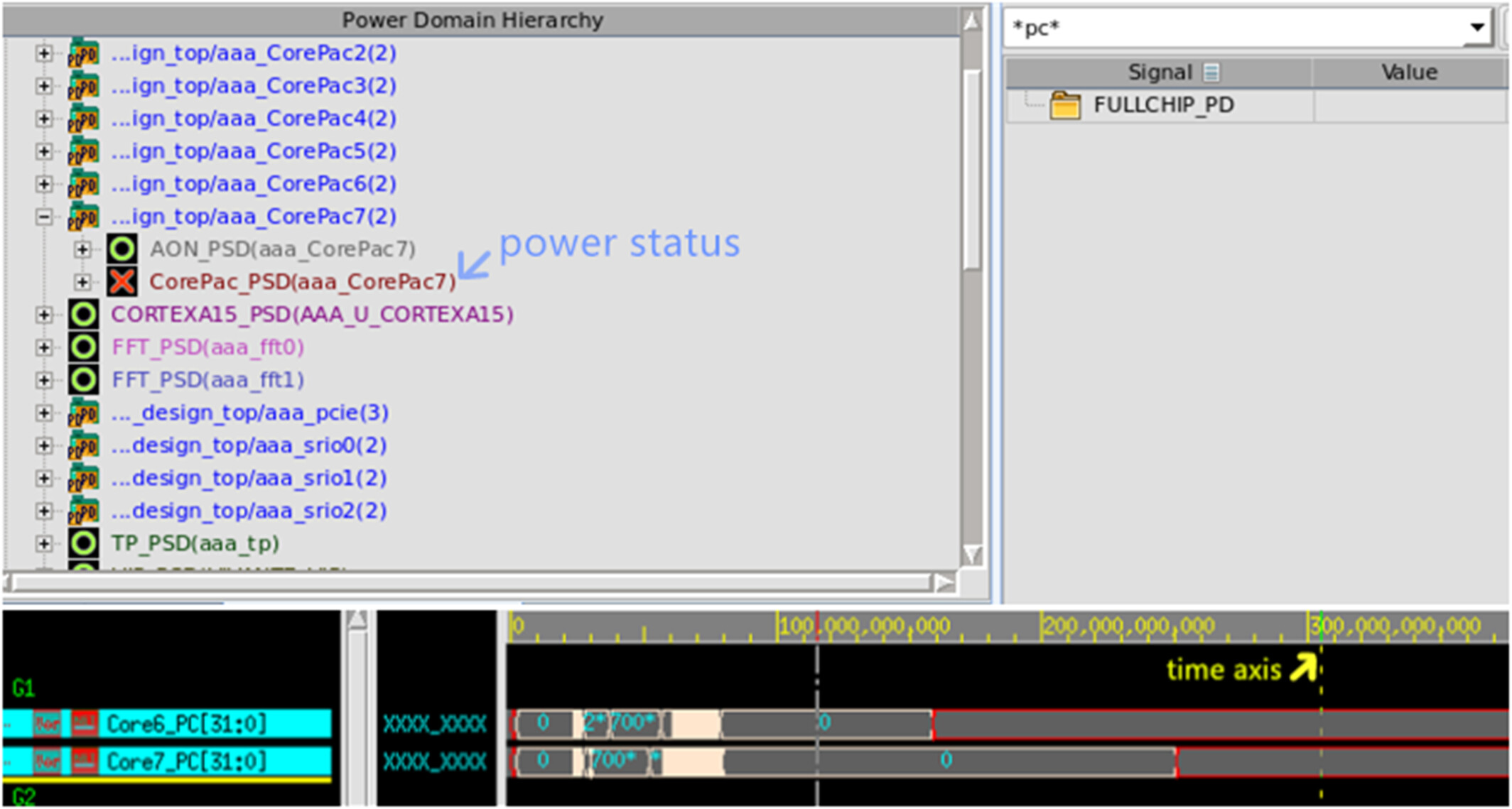The width and height of the screenshot is (1512, 809).
Task: Select Core6_PC[31:0] signal in waveform
Action: [186, 724]
